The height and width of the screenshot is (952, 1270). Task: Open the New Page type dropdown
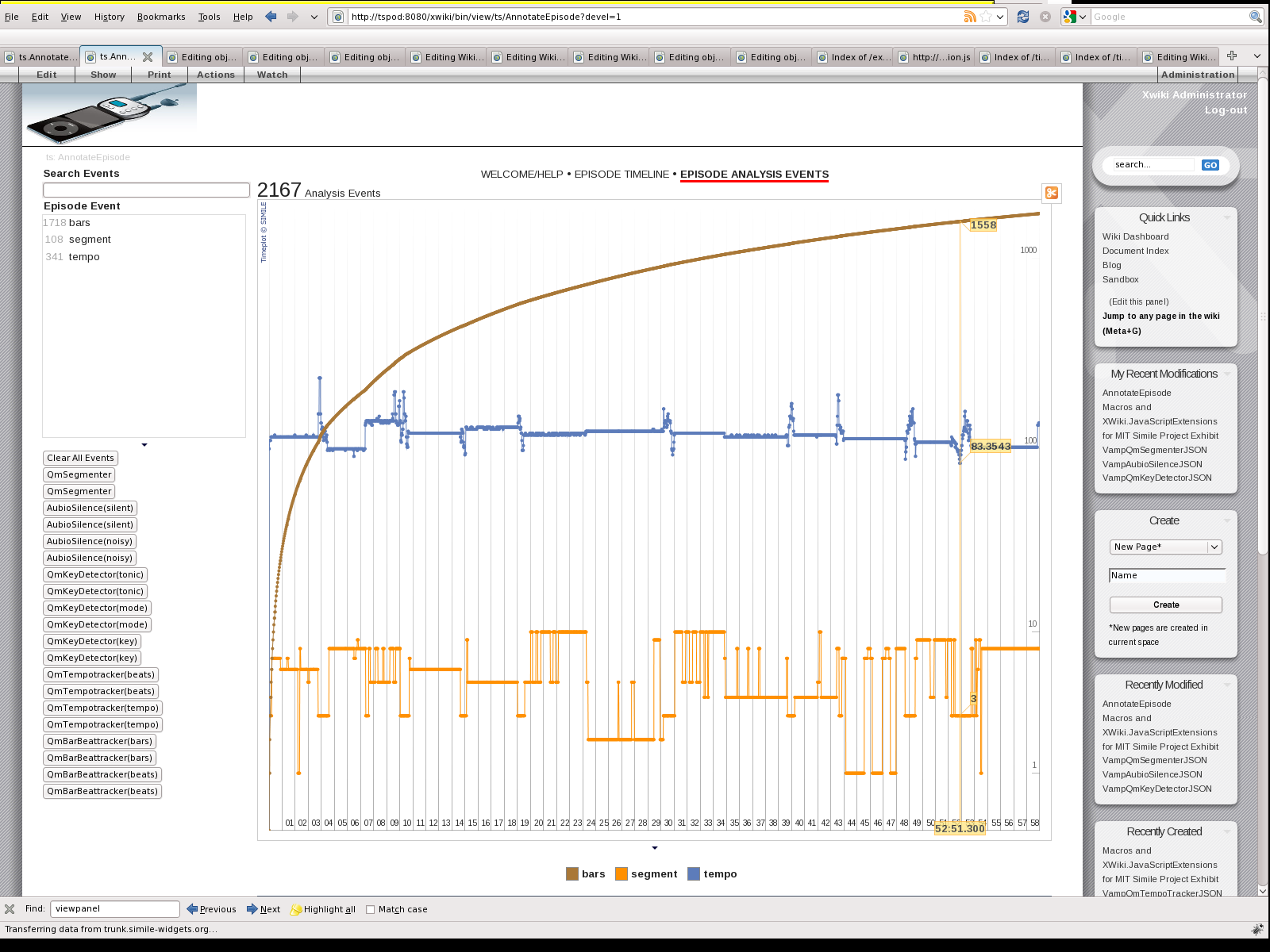[1214, 547]
